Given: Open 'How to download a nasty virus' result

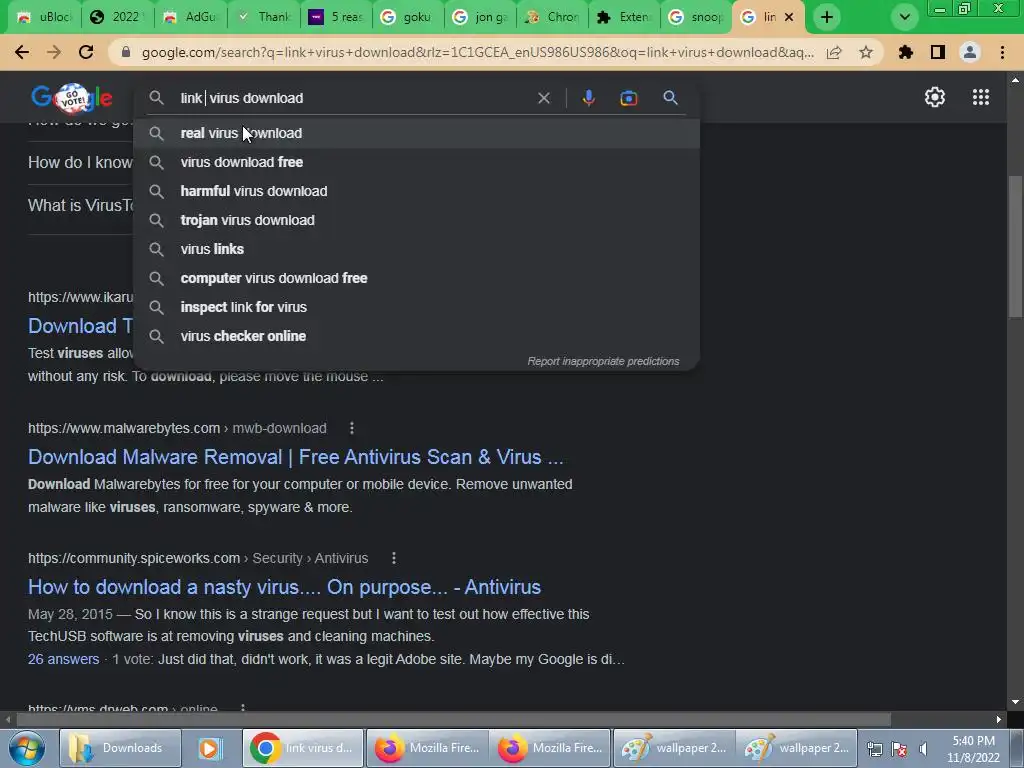Looking at the screenshot, I should click(284, 587).
